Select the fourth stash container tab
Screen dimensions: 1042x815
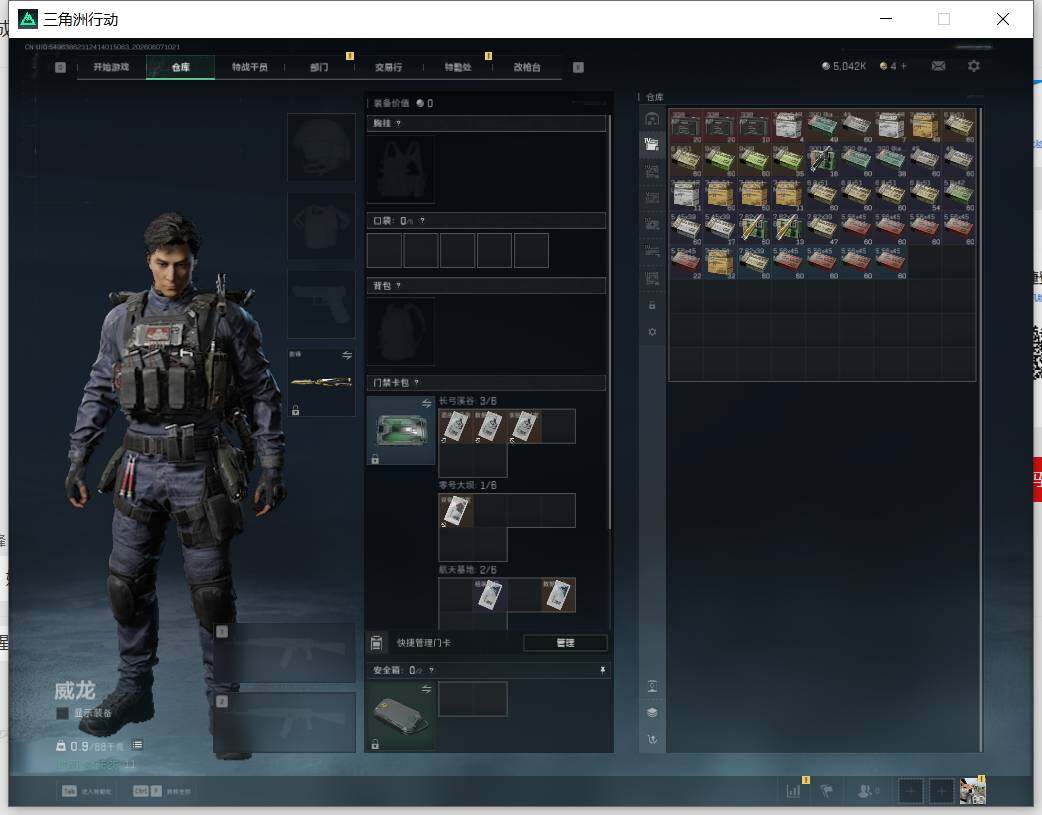click(652, 198)
